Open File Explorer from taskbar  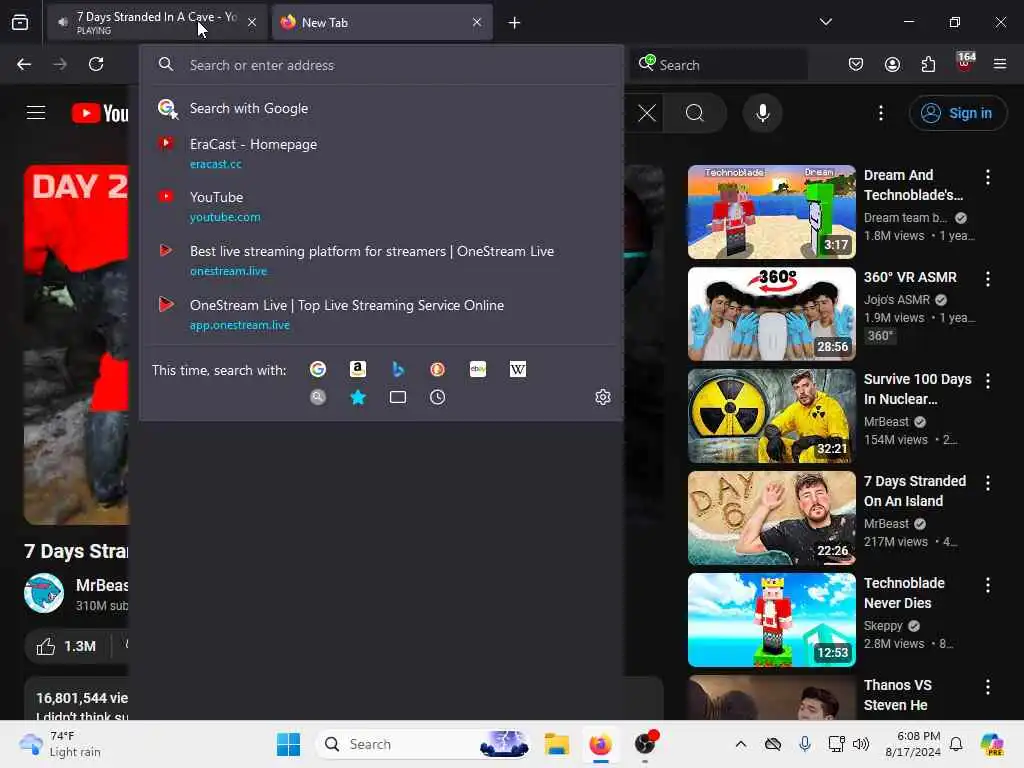[x=556, y=744]
